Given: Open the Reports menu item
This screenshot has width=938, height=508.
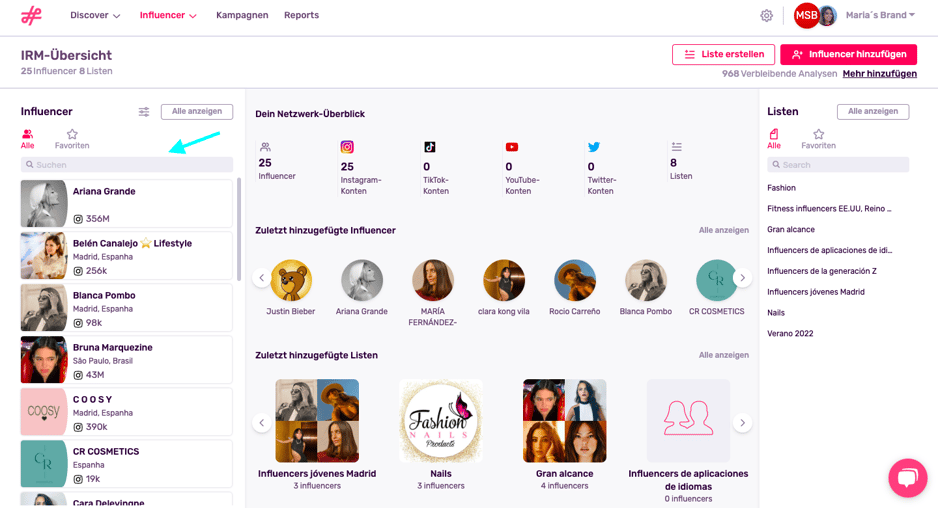Looking at the screenshot, I should pos(301,16).
